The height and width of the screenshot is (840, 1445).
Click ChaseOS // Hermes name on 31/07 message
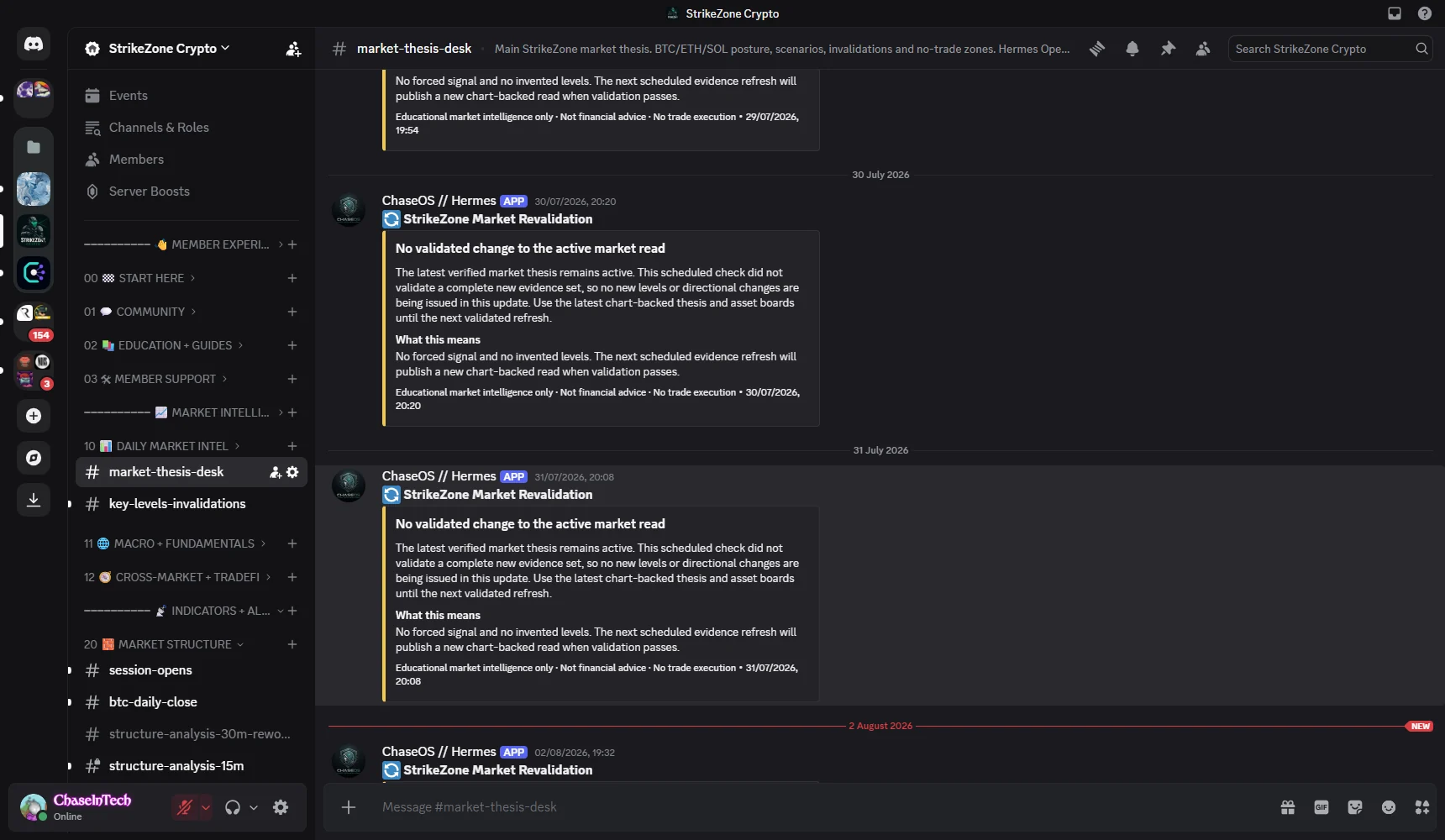(439, 476)
